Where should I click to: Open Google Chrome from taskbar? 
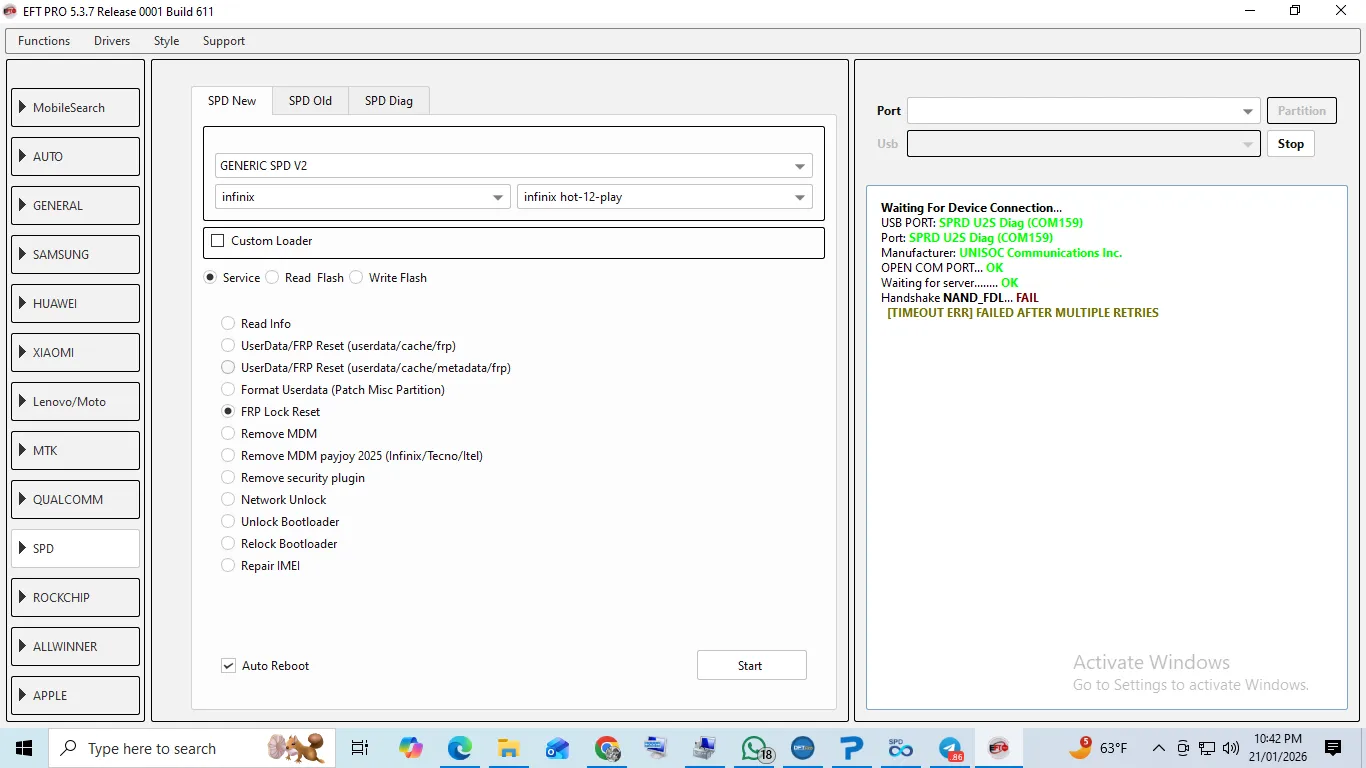tap(606, 748)
